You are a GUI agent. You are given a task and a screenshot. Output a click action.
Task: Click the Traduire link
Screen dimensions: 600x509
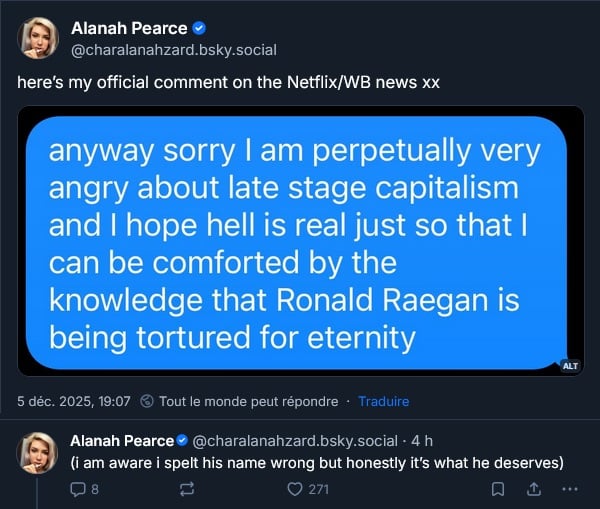point(383,401)
